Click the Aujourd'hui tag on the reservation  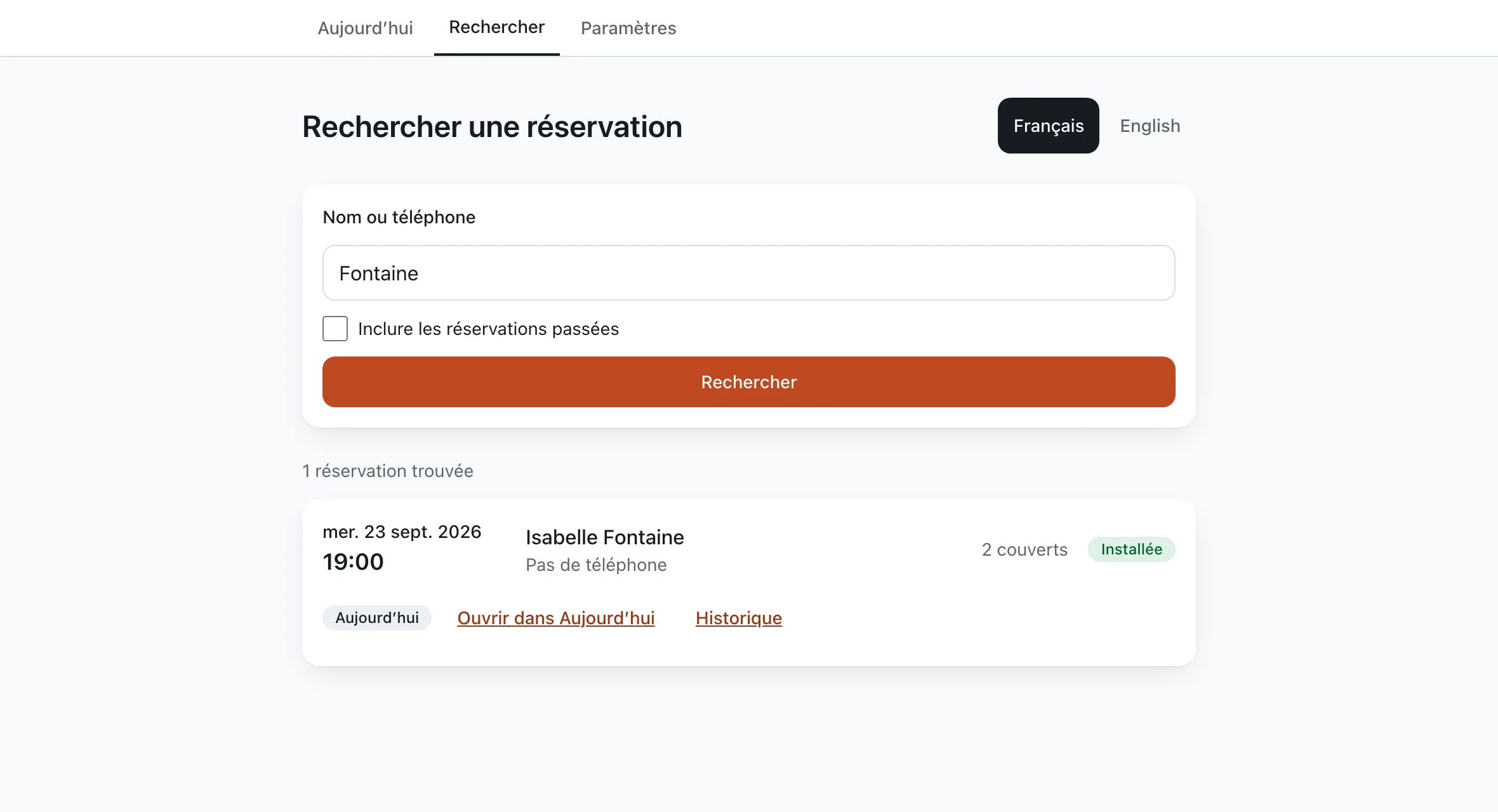(377, 618)
